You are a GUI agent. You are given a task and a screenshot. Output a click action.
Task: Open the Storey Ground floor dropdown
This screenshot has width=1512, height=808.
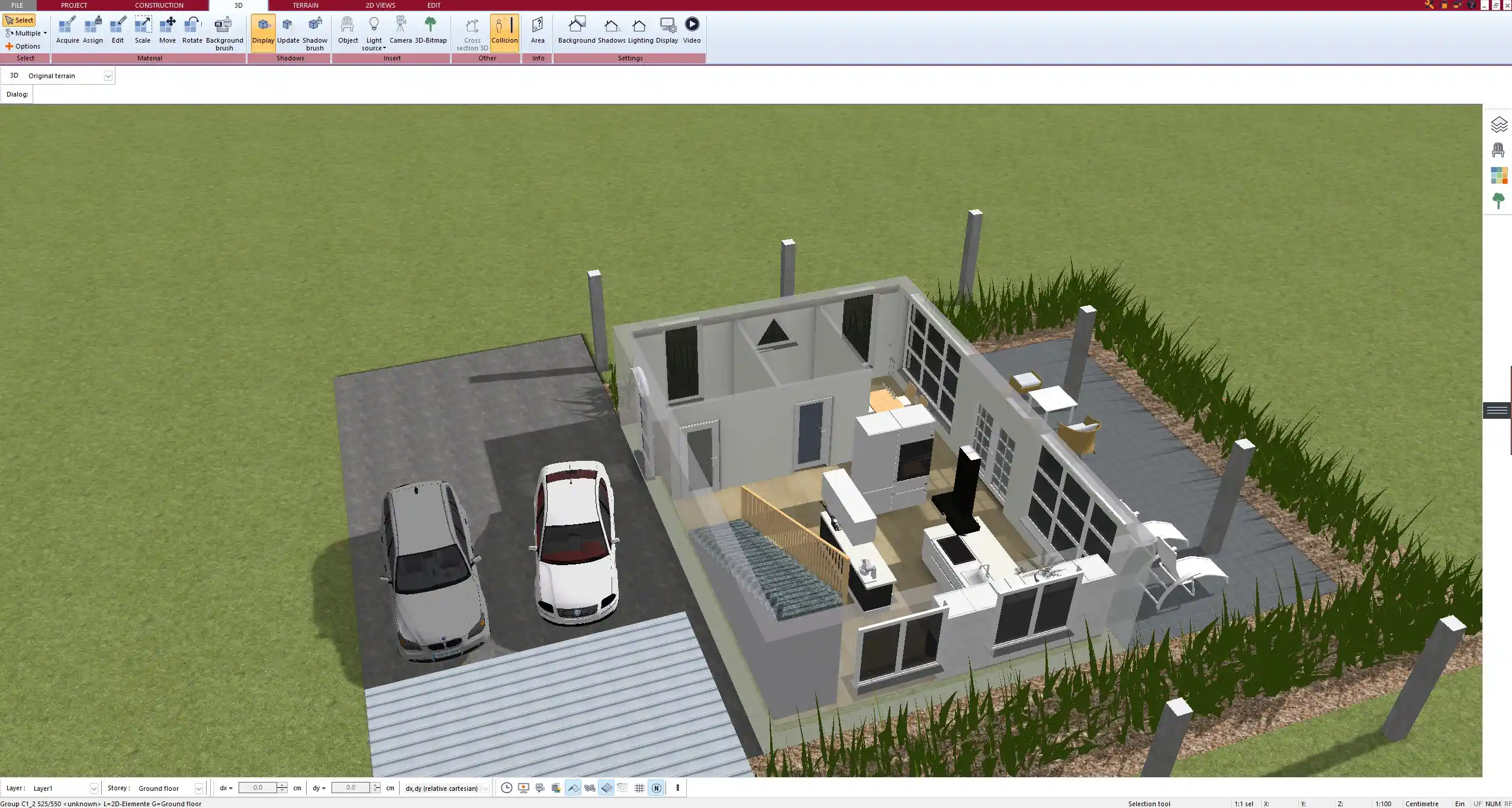pyautogui.click(x=198, y=788)
